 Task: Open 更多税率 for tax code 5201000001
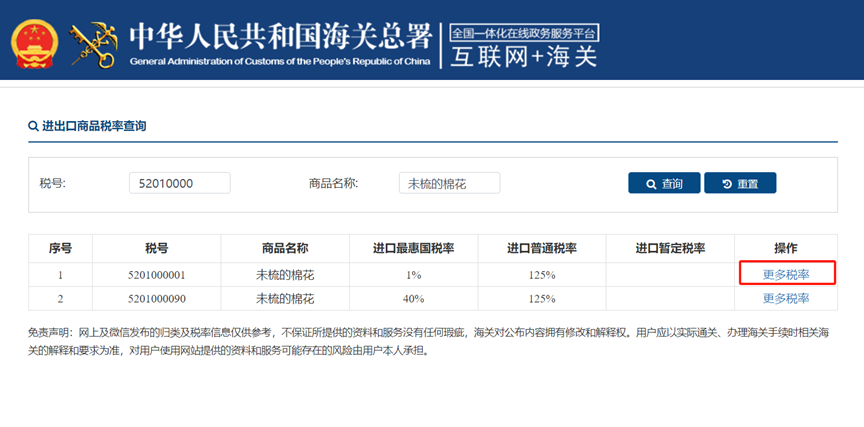[786, 274]
